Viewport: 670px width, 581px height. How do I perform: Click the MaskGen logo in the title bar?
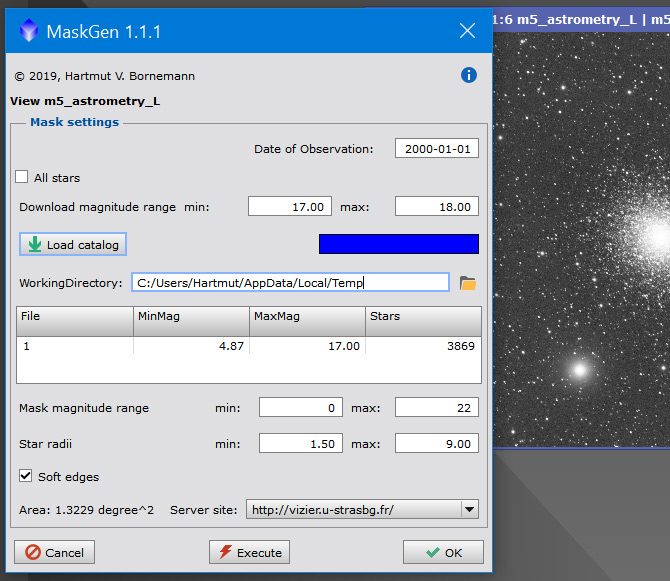click(x=29, y=30)
